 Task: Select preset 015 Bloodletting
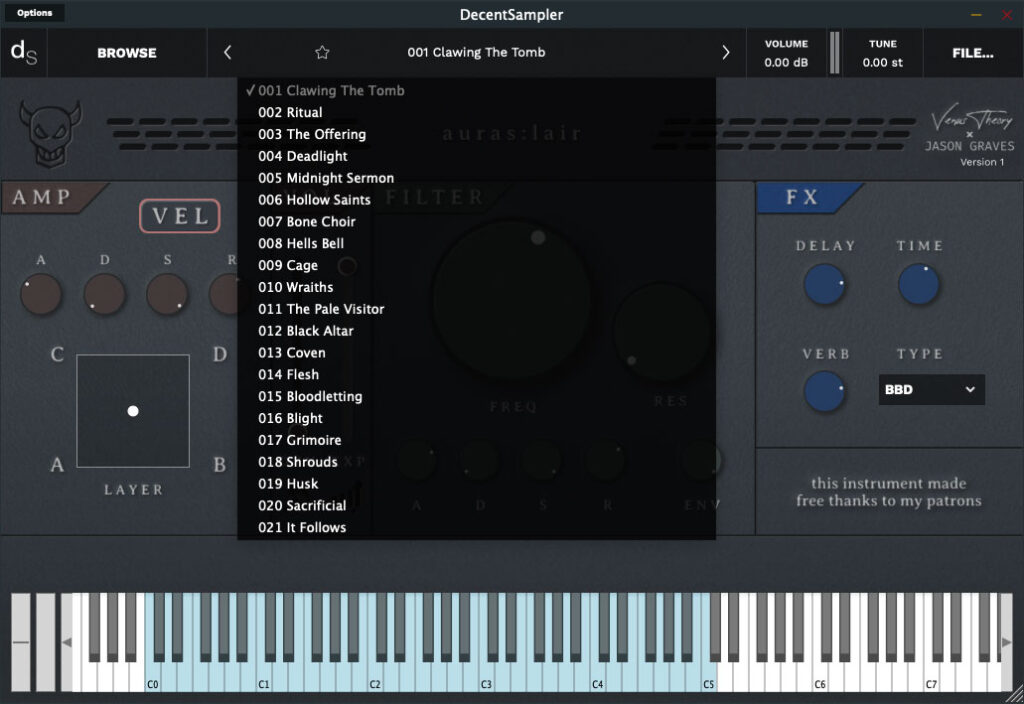pyautogui.click(x=477, y=396)
